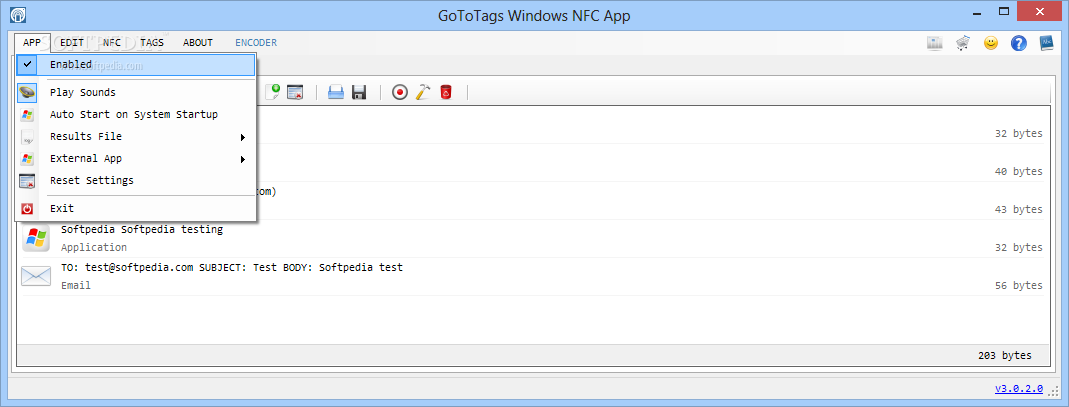The width and height of the screenshot is (1069, 407).
Task: Select the 'Softpedia Softpedia testing' record text
Action: 142,230
